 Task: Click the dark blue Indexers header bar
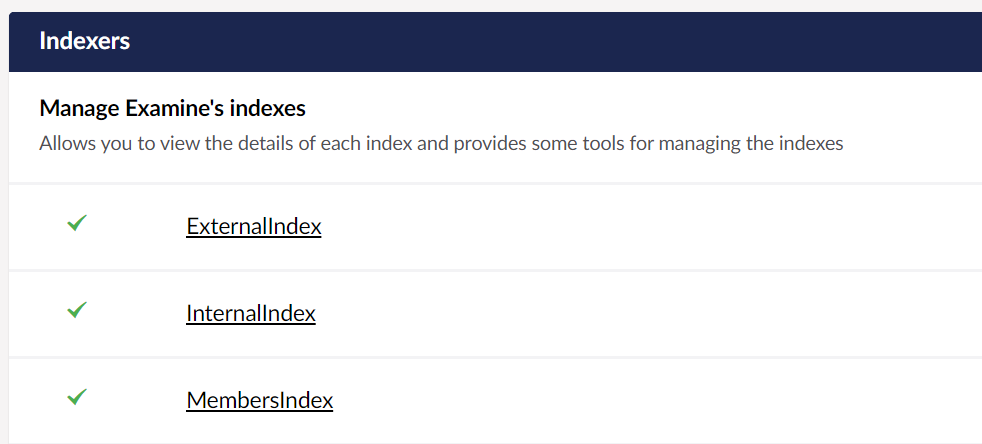495,42
